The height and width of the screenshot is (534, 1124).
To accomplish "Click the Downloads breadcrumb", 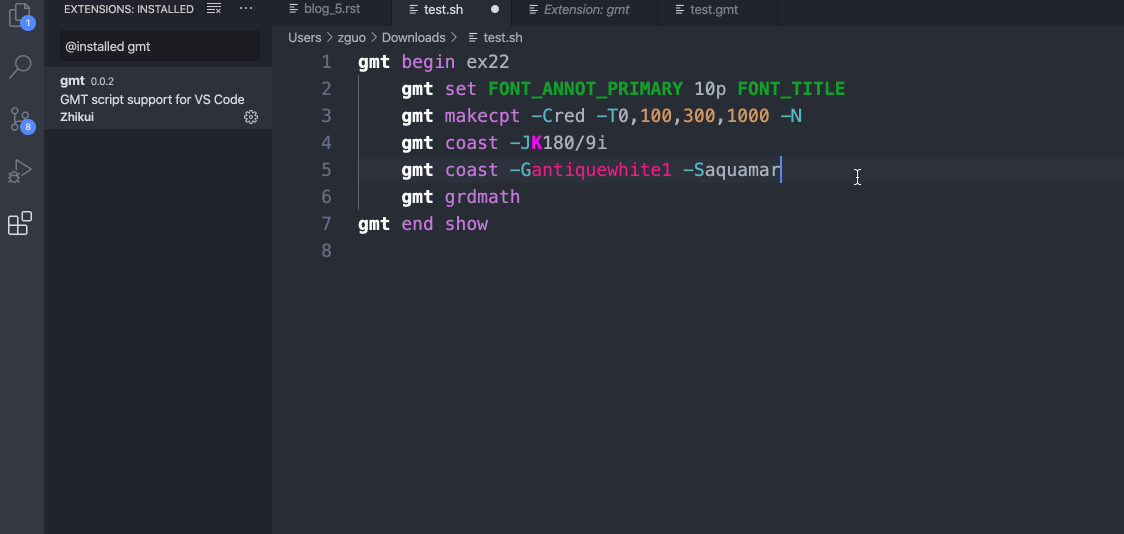I will (414, 37).
